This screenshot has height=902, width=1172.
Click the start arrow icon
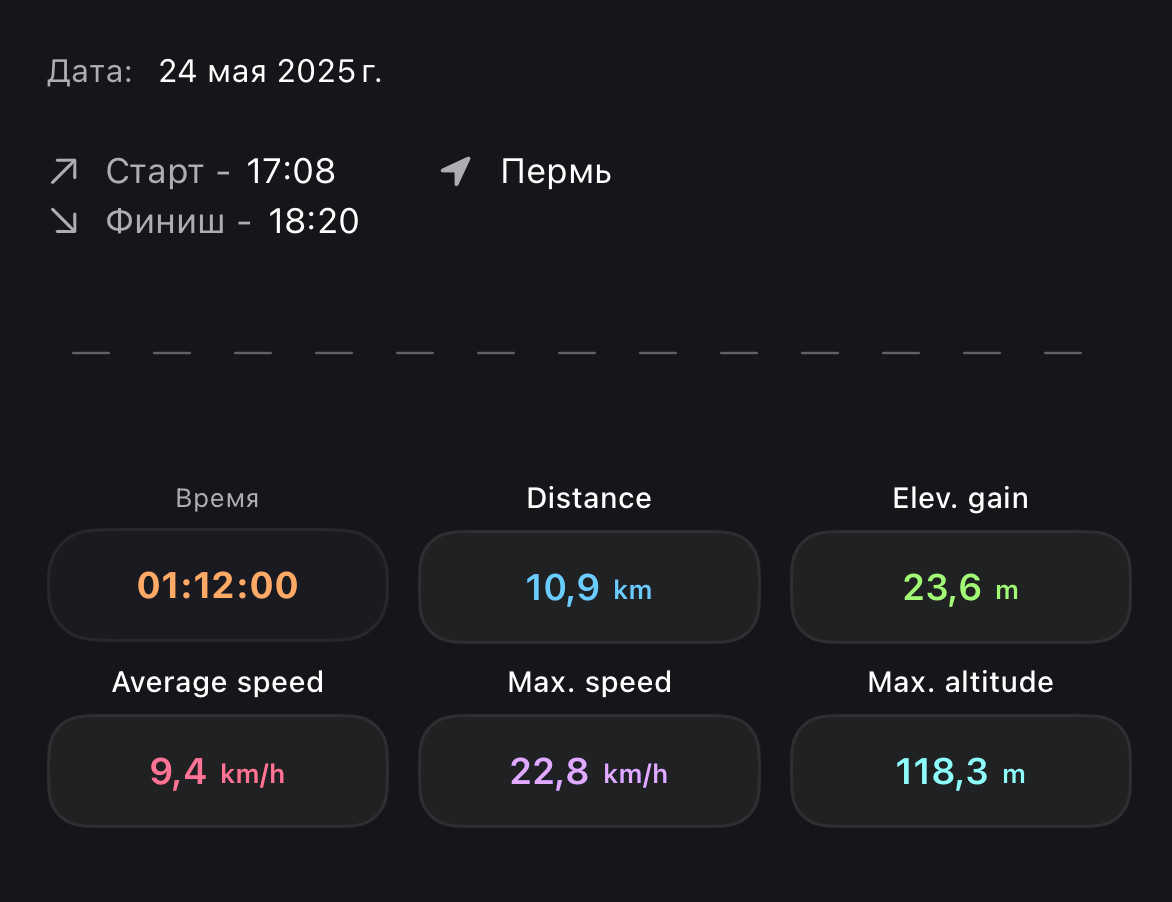point(64,171)
